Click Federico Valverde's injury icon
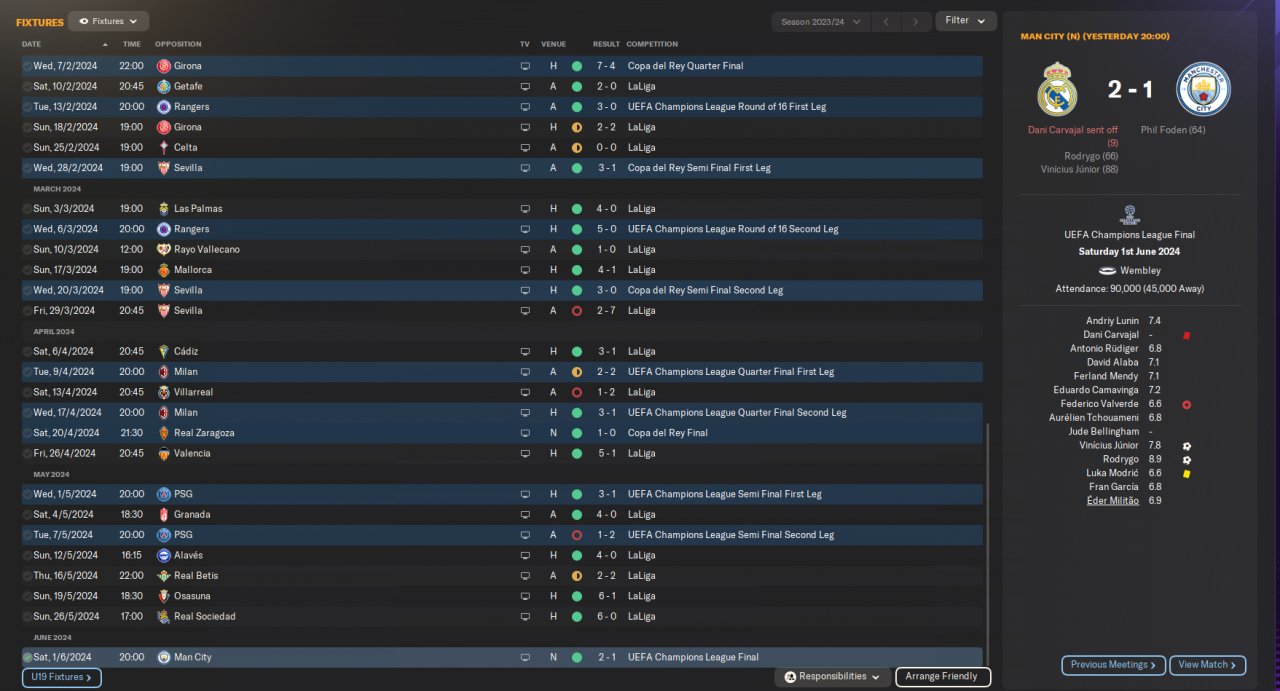Viewport: 1280px width, 691px height. pos(1186,404)
